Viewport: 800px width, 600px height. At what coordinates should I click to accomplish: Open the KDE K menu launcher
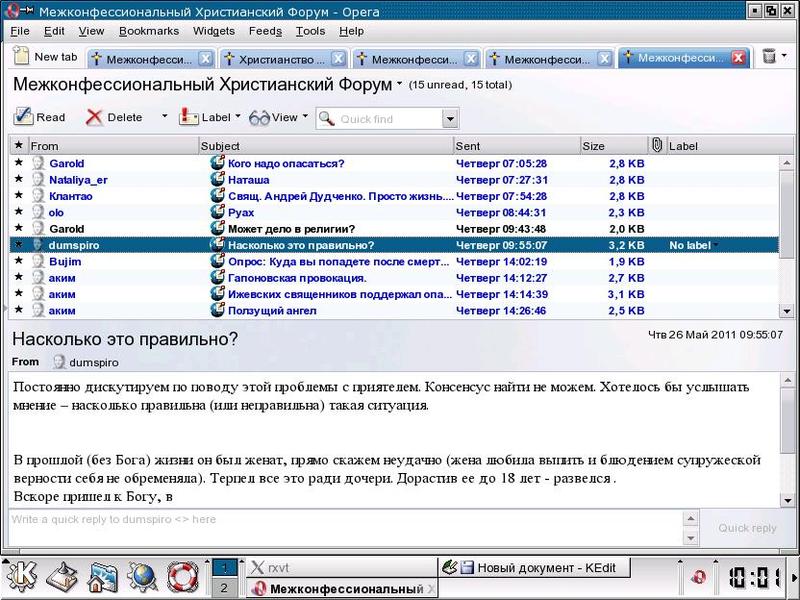tap(22, 576)
